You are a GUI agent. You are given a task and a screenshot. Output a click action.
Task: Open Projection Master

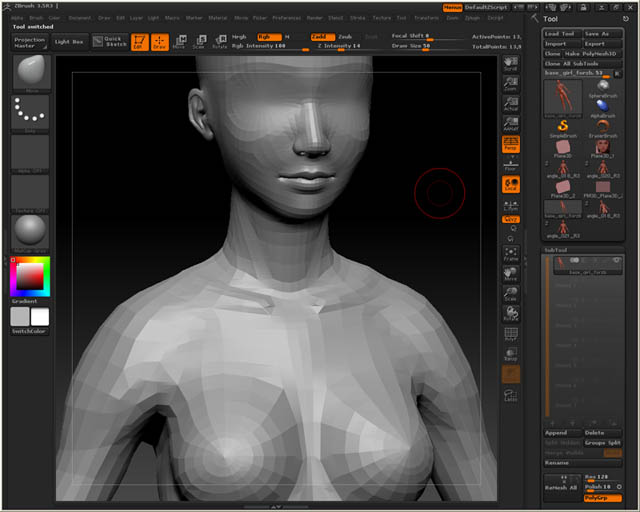(x=30, y=42)
